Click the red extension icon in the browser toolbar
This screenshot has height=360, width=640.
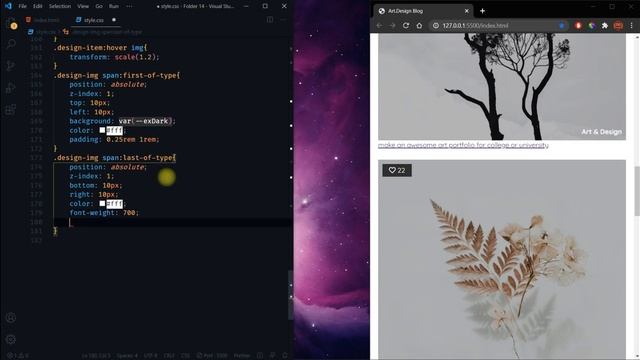(578, 25)
